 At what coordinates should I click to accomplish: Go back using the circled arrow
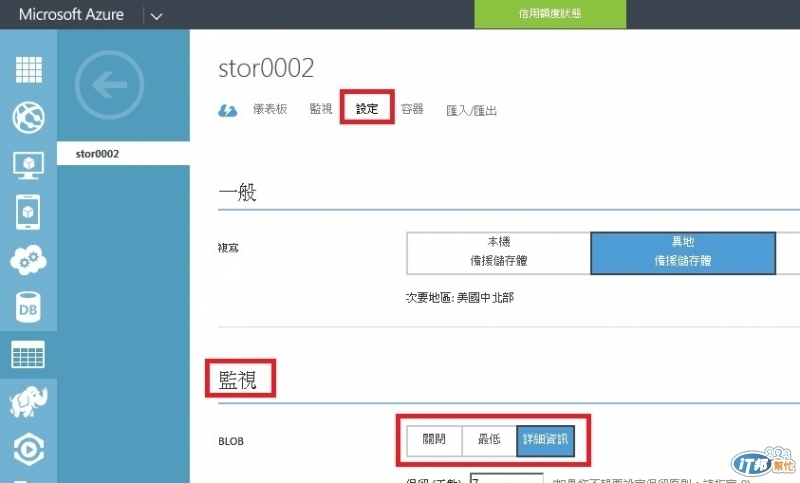(109, 85)
